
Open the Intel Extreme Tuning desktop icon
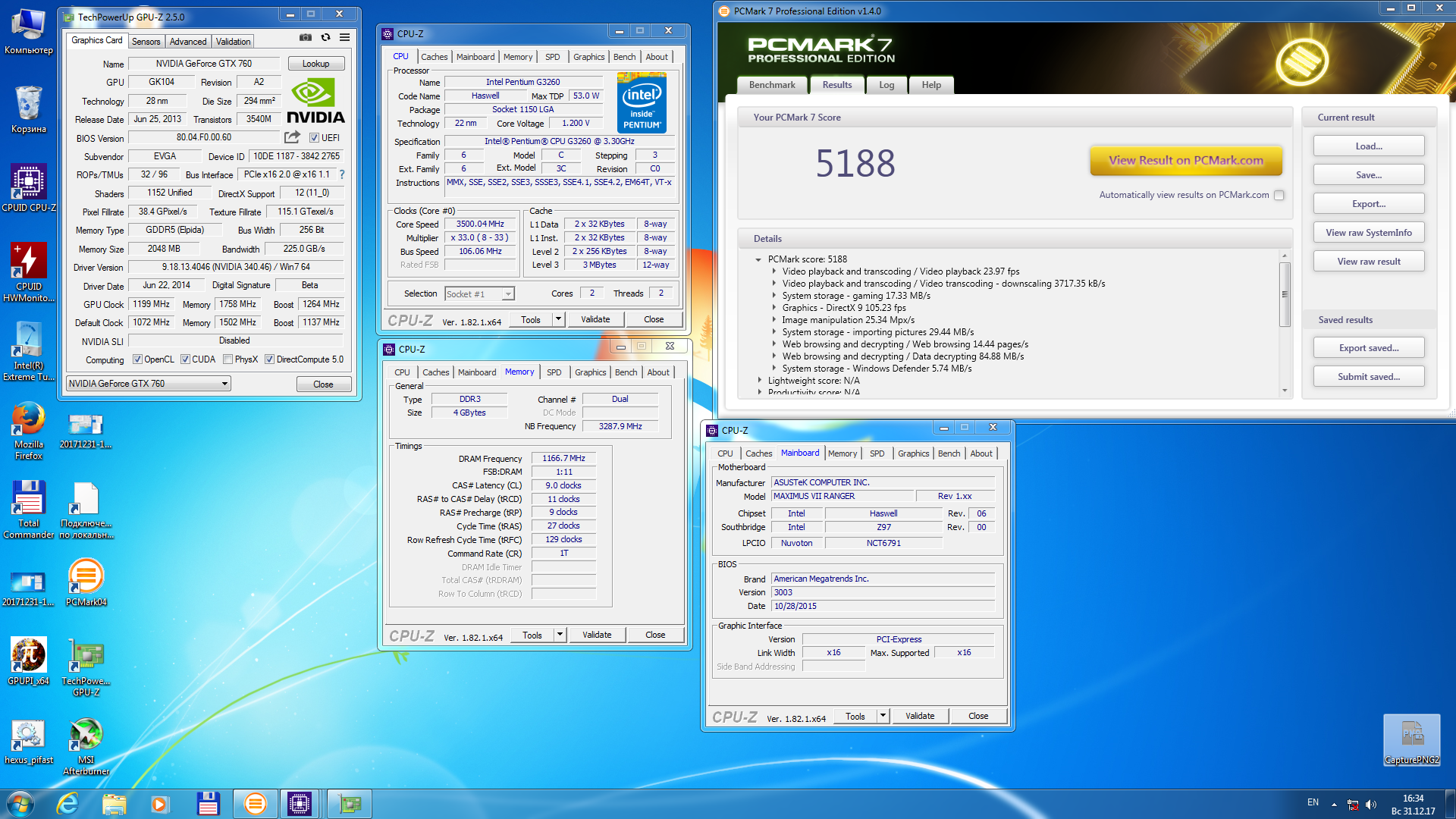[29, 351]
